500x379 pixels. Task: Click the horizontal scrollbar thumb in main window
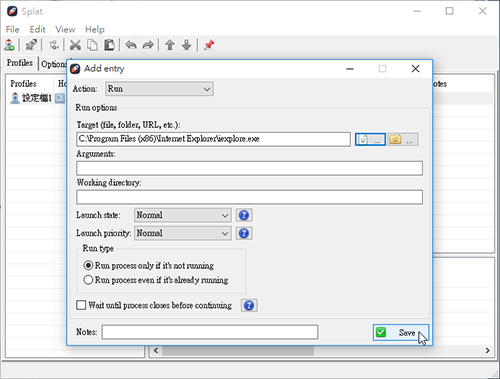(238, 351)
